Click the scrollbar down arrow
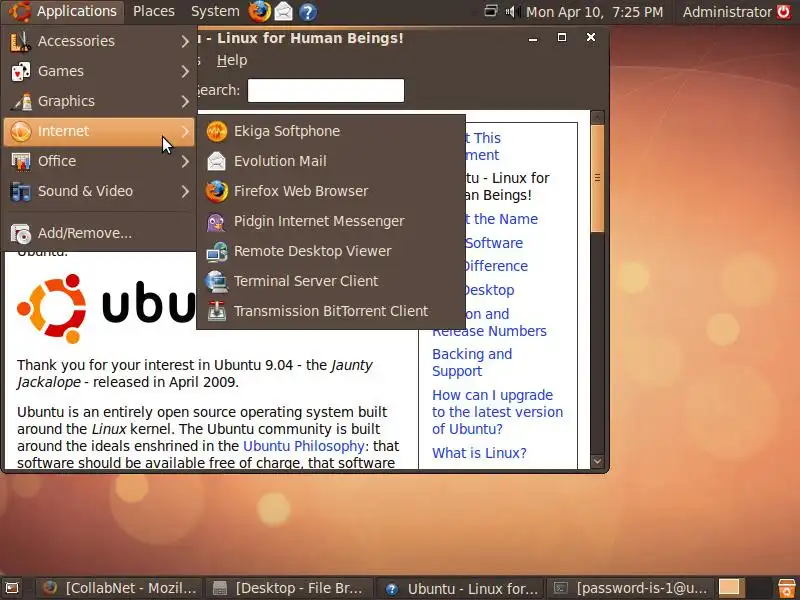This screenshot has width=800, height=600. 597,461
